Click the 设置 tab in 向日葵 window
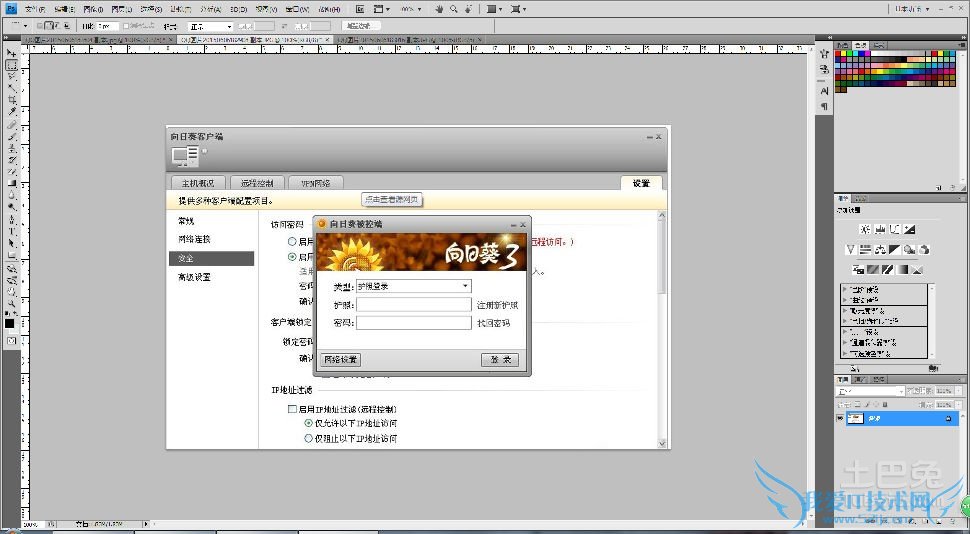This screenshot has width=970, height=534. point(641,183)
